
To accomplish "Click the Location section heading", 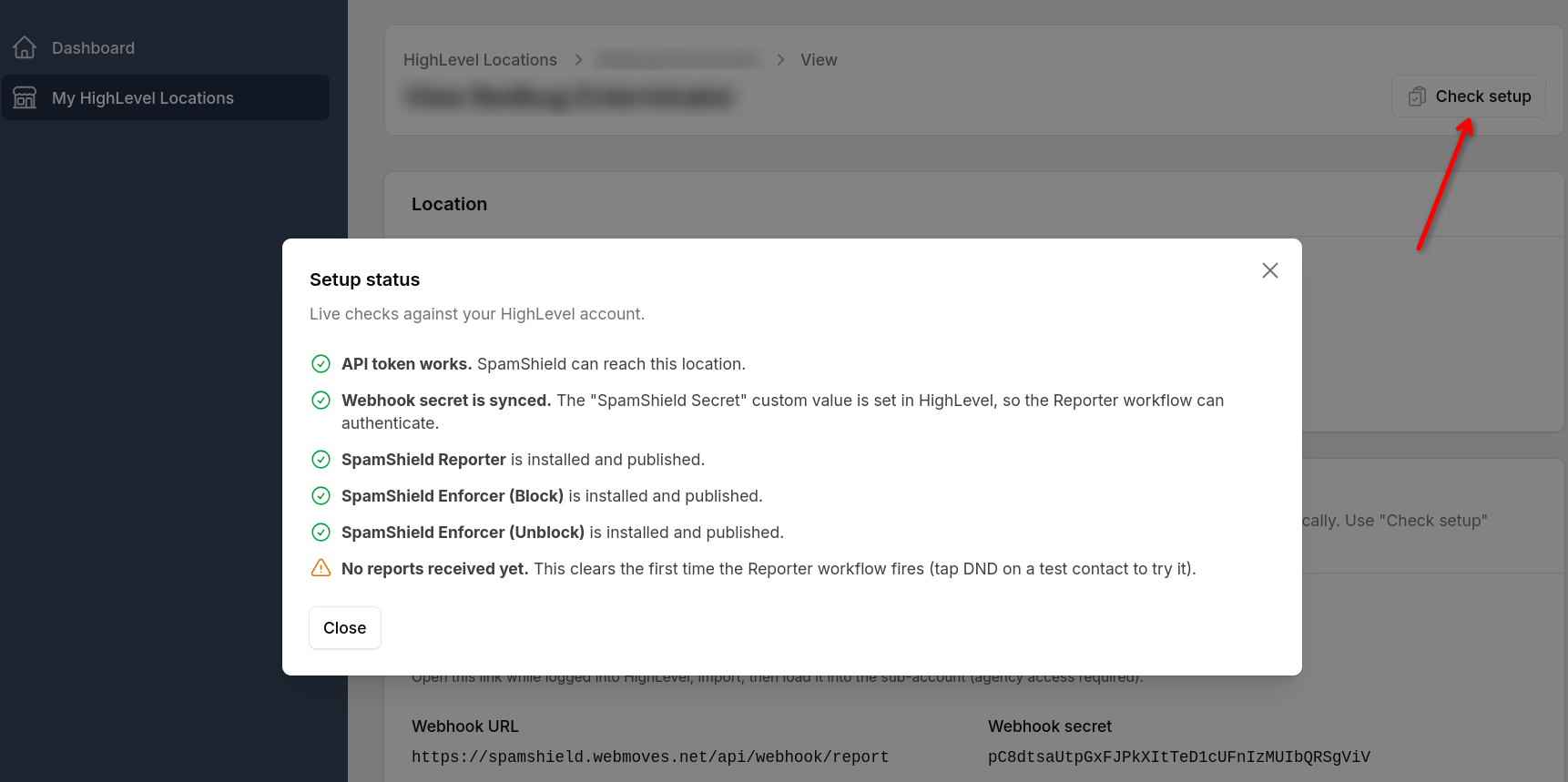I will [x=449, y=204].
